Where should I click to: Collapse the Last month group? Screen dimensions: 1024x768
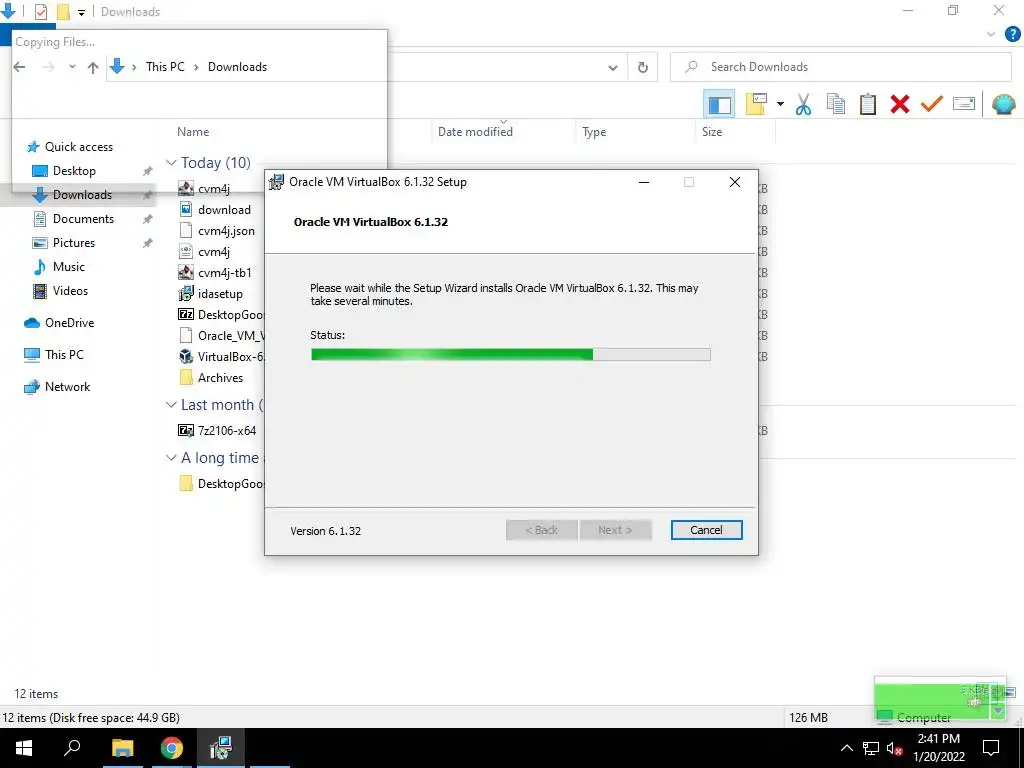(x=171, y=405)
